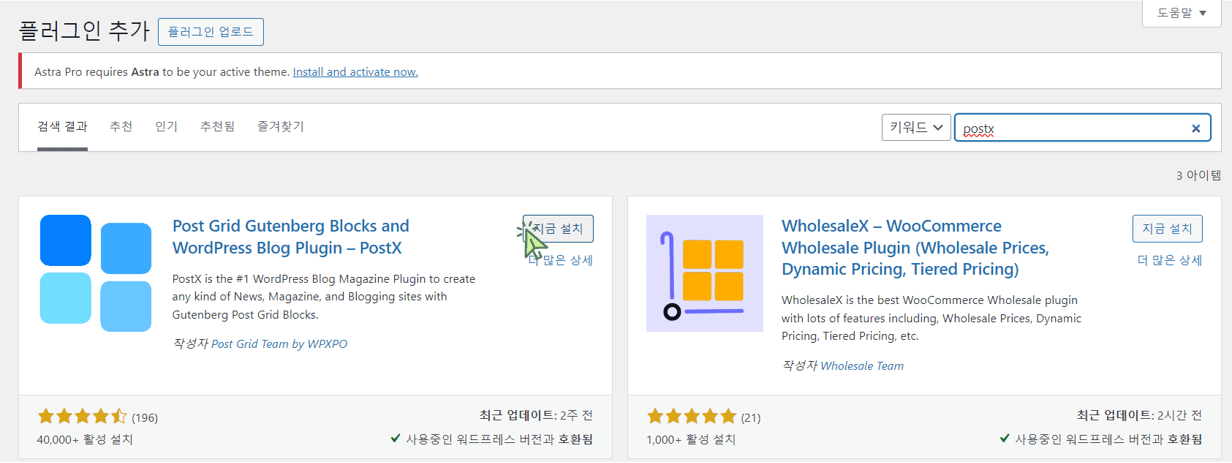
Task: Open author link Wholesale Team
Action: pyautogui.click(x=862, y=366)
